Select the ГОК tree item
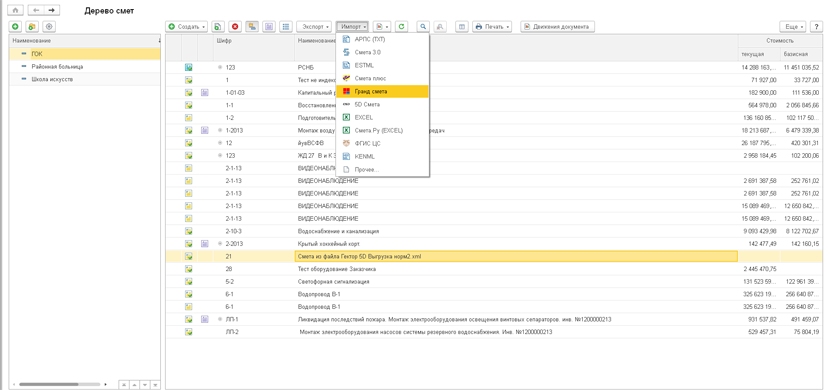 pos(85,54)
